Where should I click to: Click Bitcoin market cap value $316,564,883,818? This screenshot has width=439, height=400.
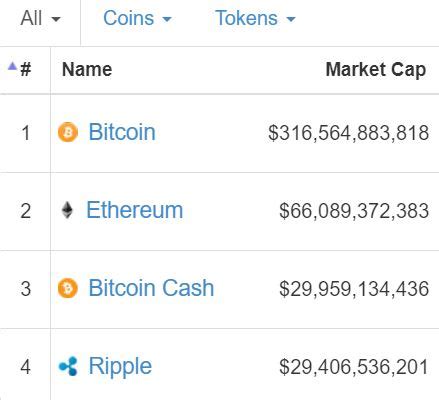[348, 133]
